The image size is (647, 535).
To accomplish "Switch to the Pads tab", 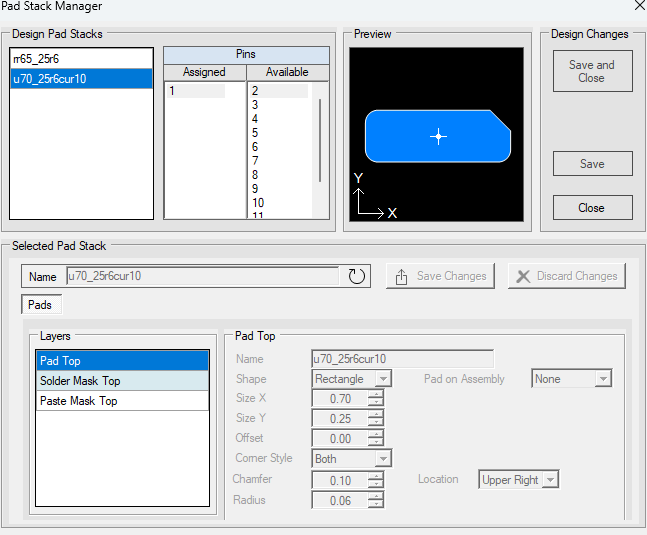I will pyautogui.click(x=40, y=304).
